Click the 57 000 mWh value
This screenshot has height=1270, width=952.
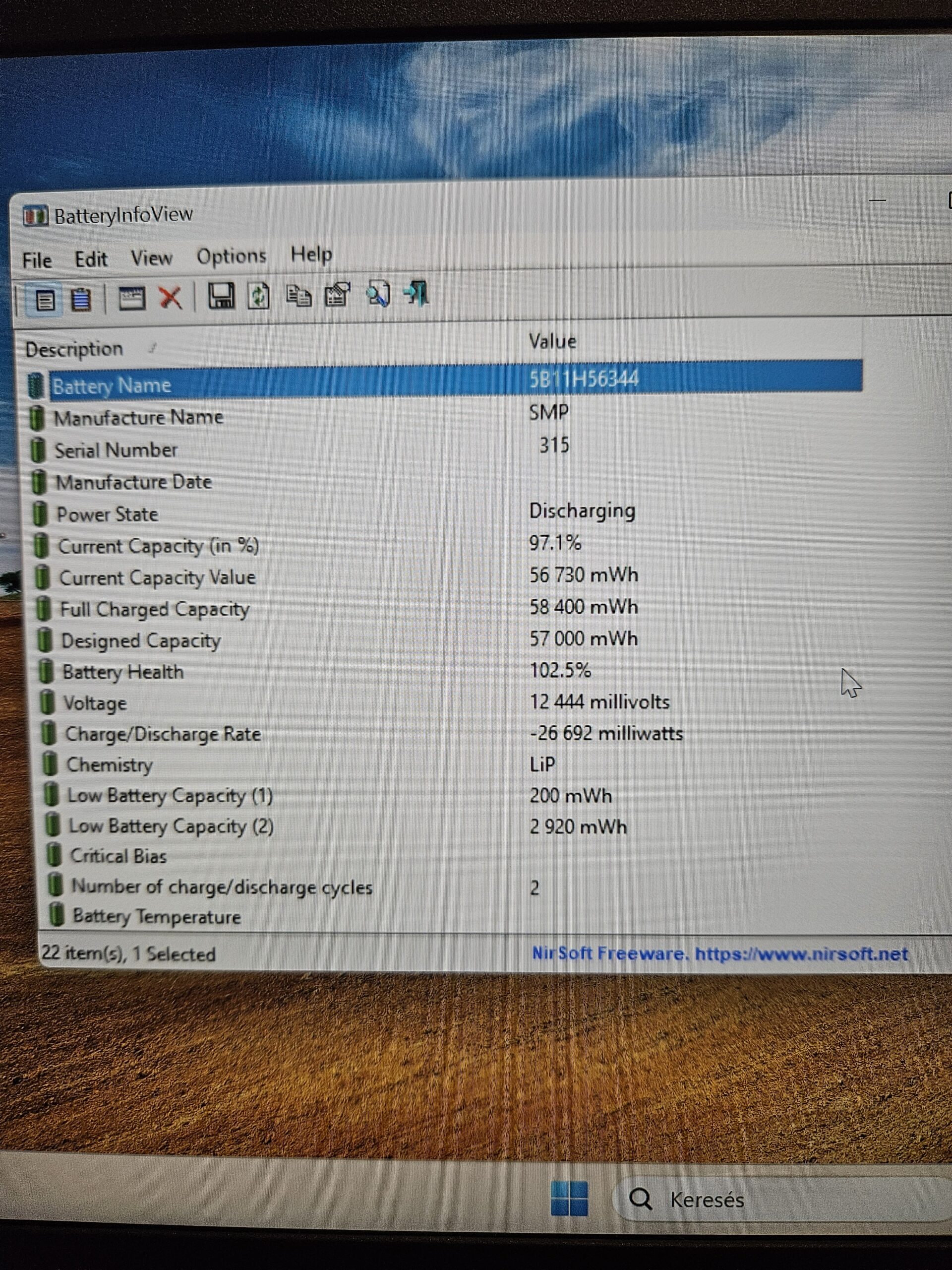click(x=584, y=638)
